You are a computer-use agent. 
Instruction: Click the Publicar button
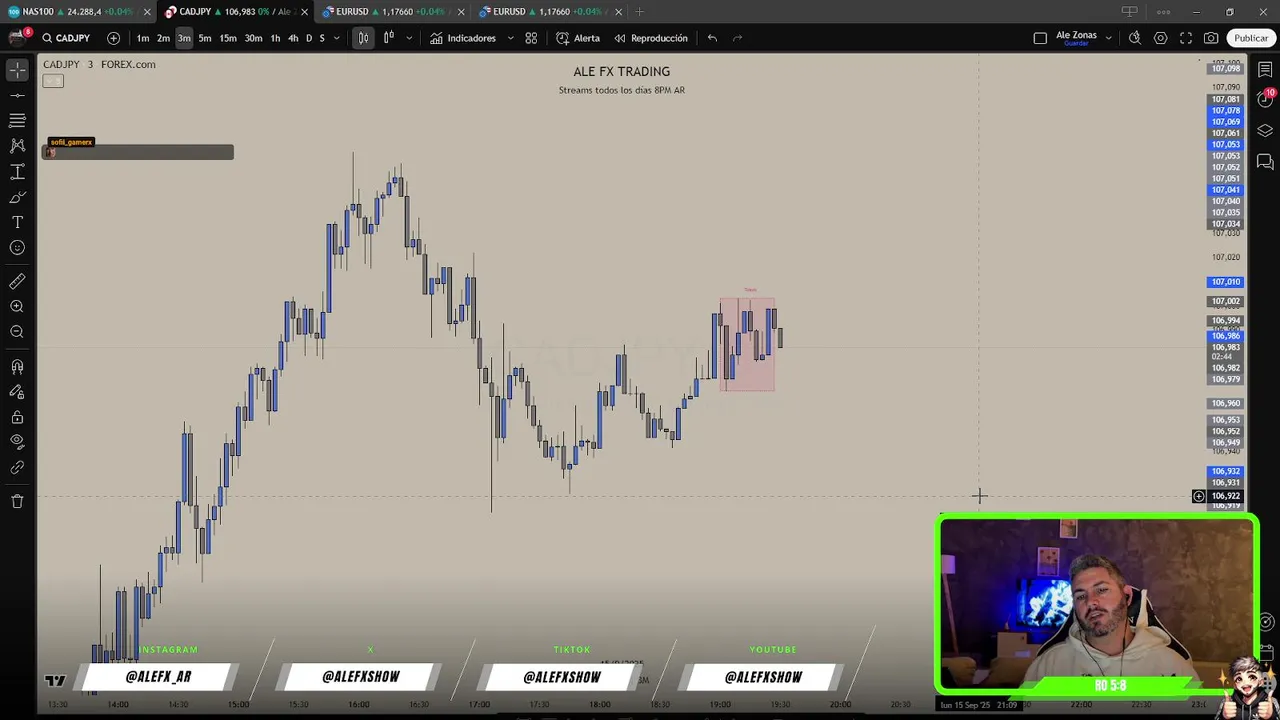pyautogui.click(x=1251, y=38)
